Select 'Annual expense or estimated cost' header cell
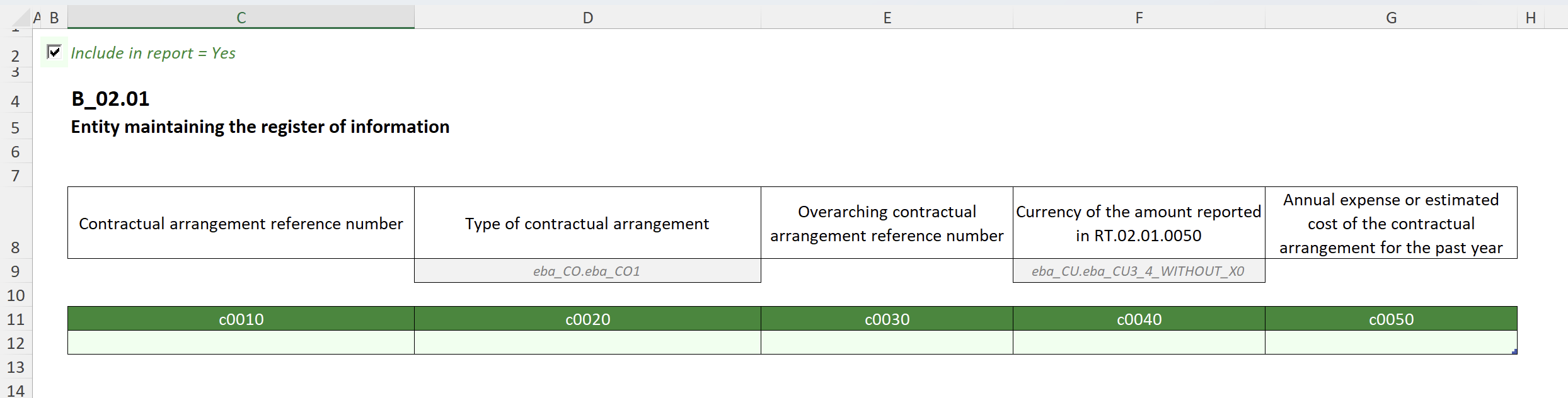 point(1391,223)
